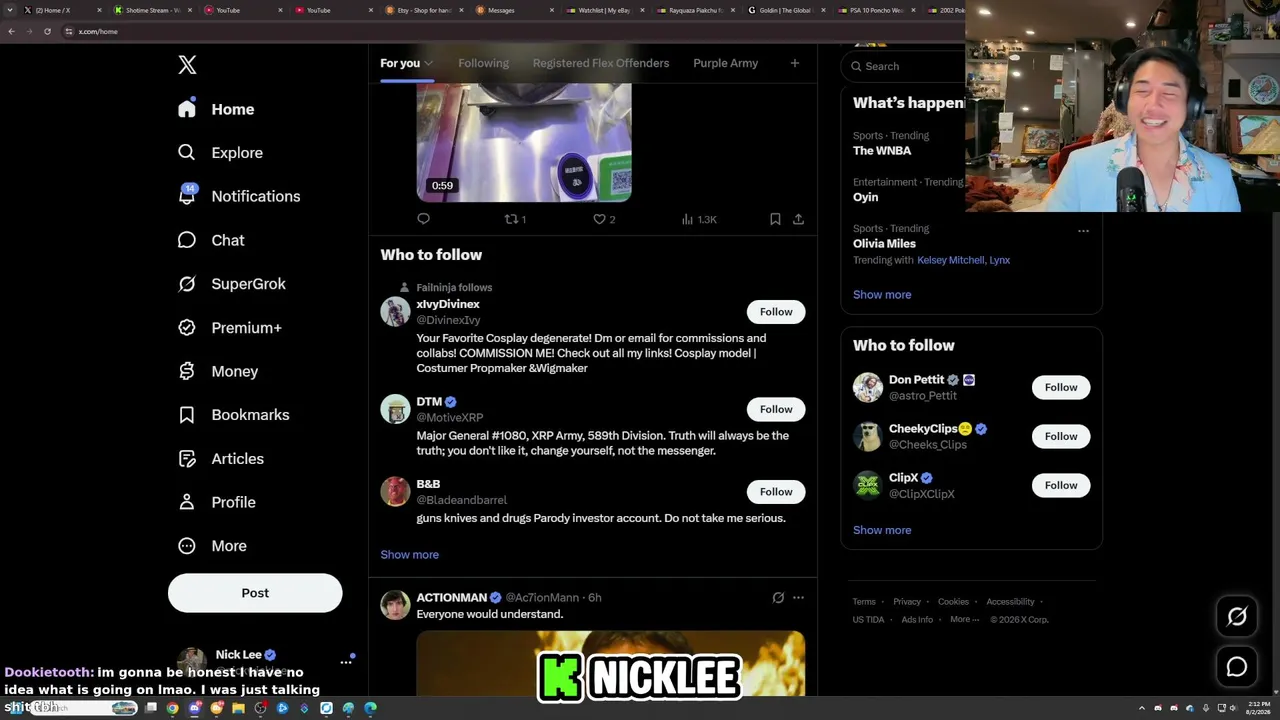This screenshot has height=720, width=1280.
Task: Open account options next to Nick Lee
Action: pyautogui.click(x=346, y=662)
